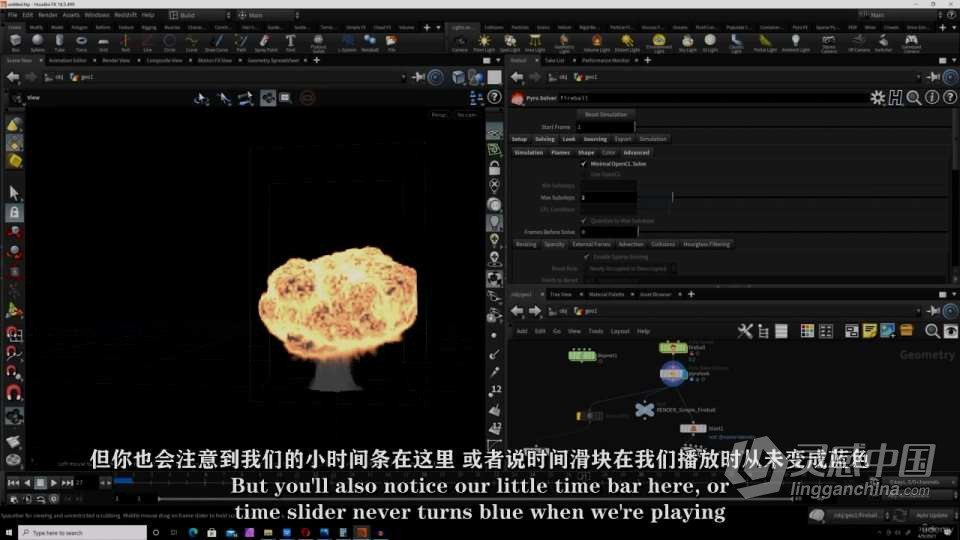This screenshot has height=540, width=960.
Task: Click Max Substeps input field
Action: [607, 198]
